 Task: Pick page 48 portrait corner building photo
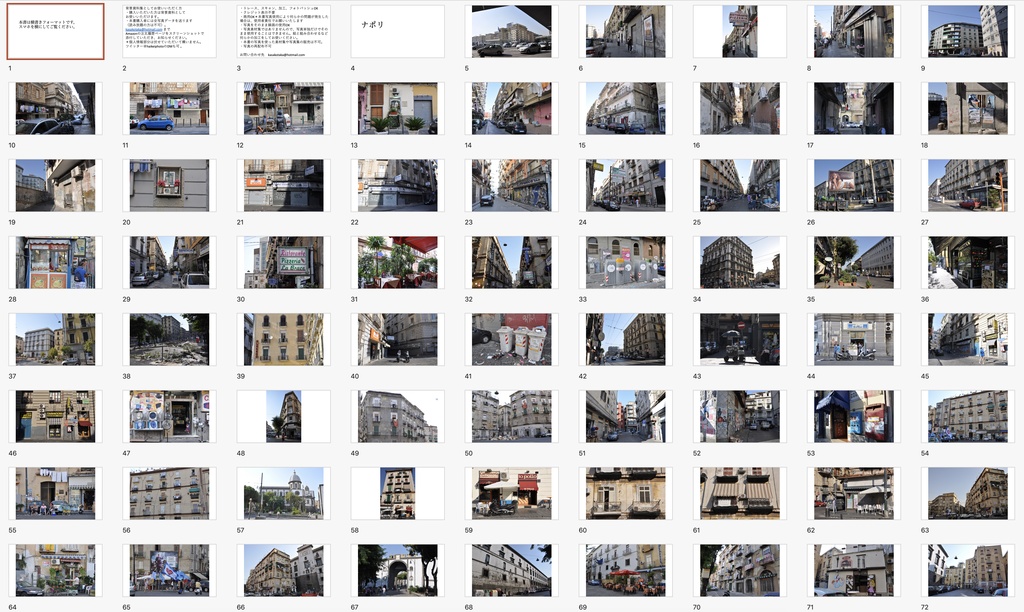tap(283, 417)
